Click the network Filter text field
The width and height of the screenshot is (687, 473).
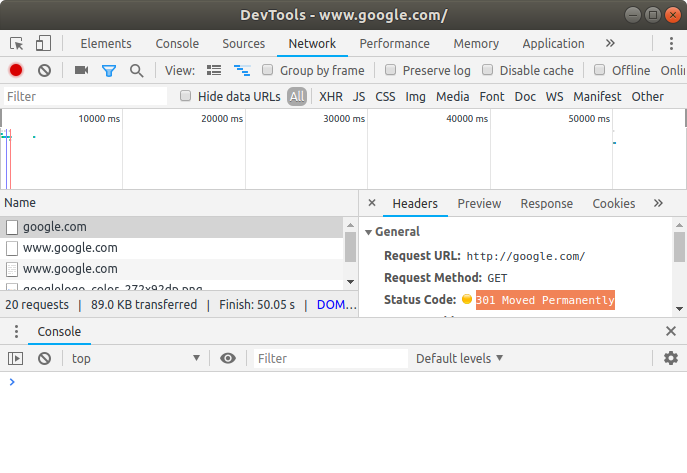(85, 96)
